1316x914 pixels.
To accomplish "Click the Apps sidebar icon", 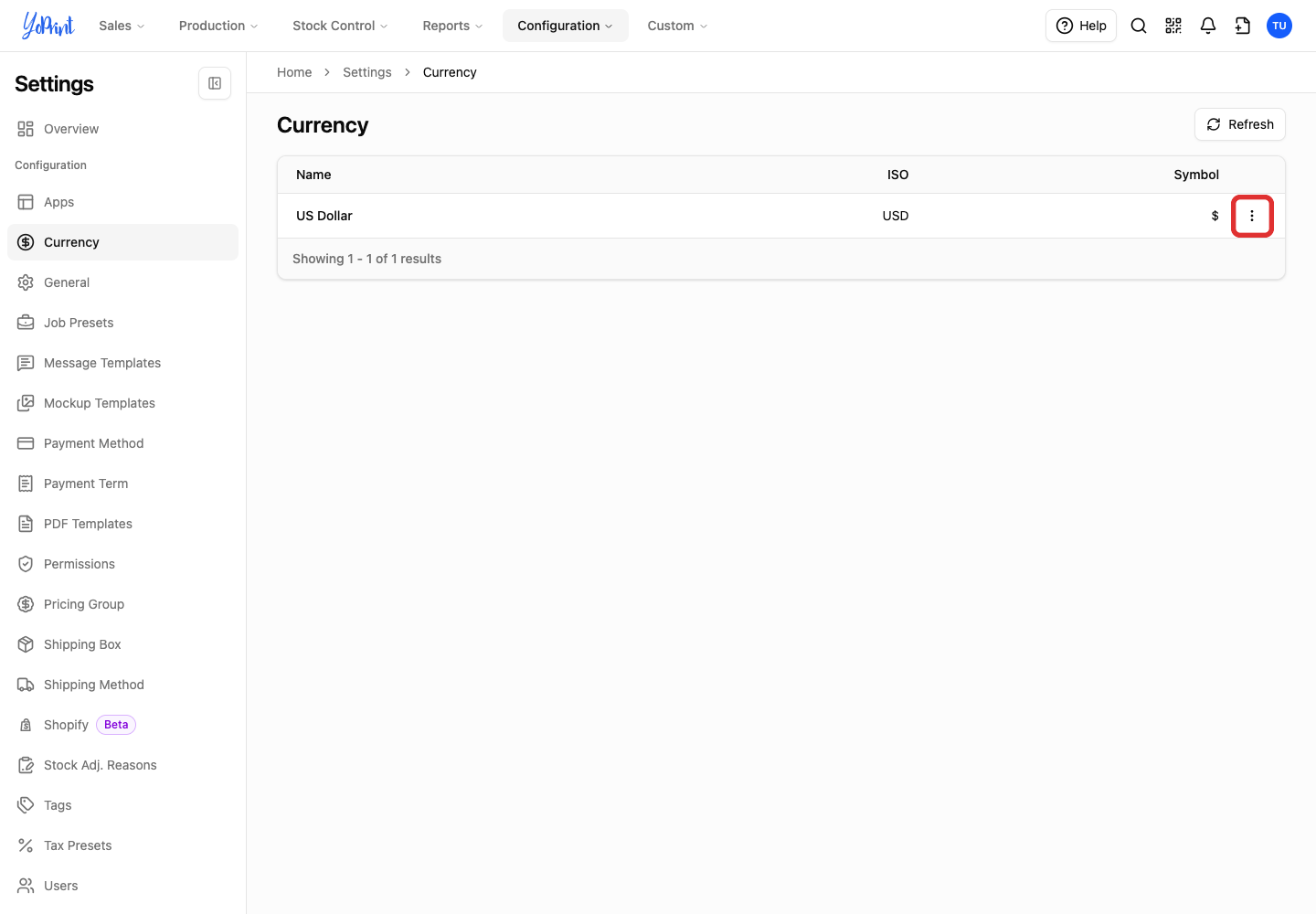I will coord(26,202).
